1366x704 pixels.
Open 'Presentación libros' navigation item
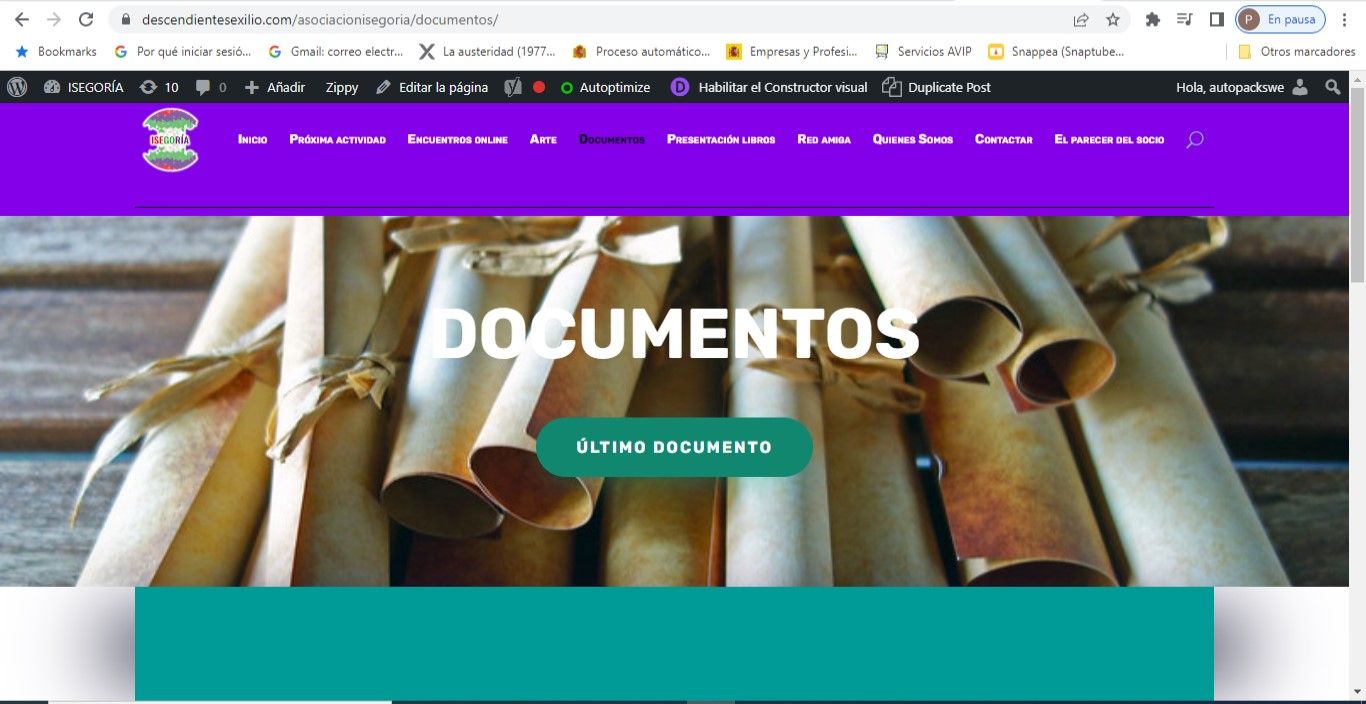tap(721, 139)
